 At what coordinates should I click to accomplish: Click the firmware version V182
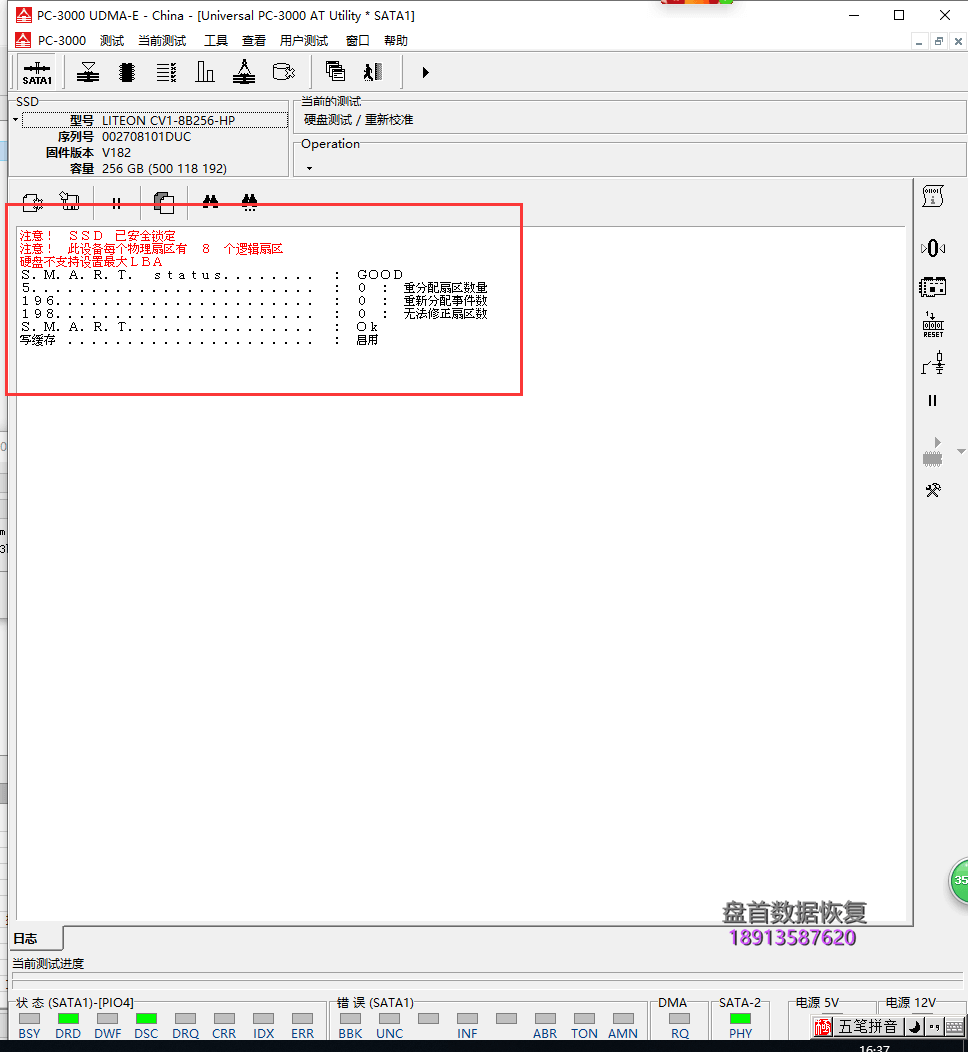(x=116, y=152)
